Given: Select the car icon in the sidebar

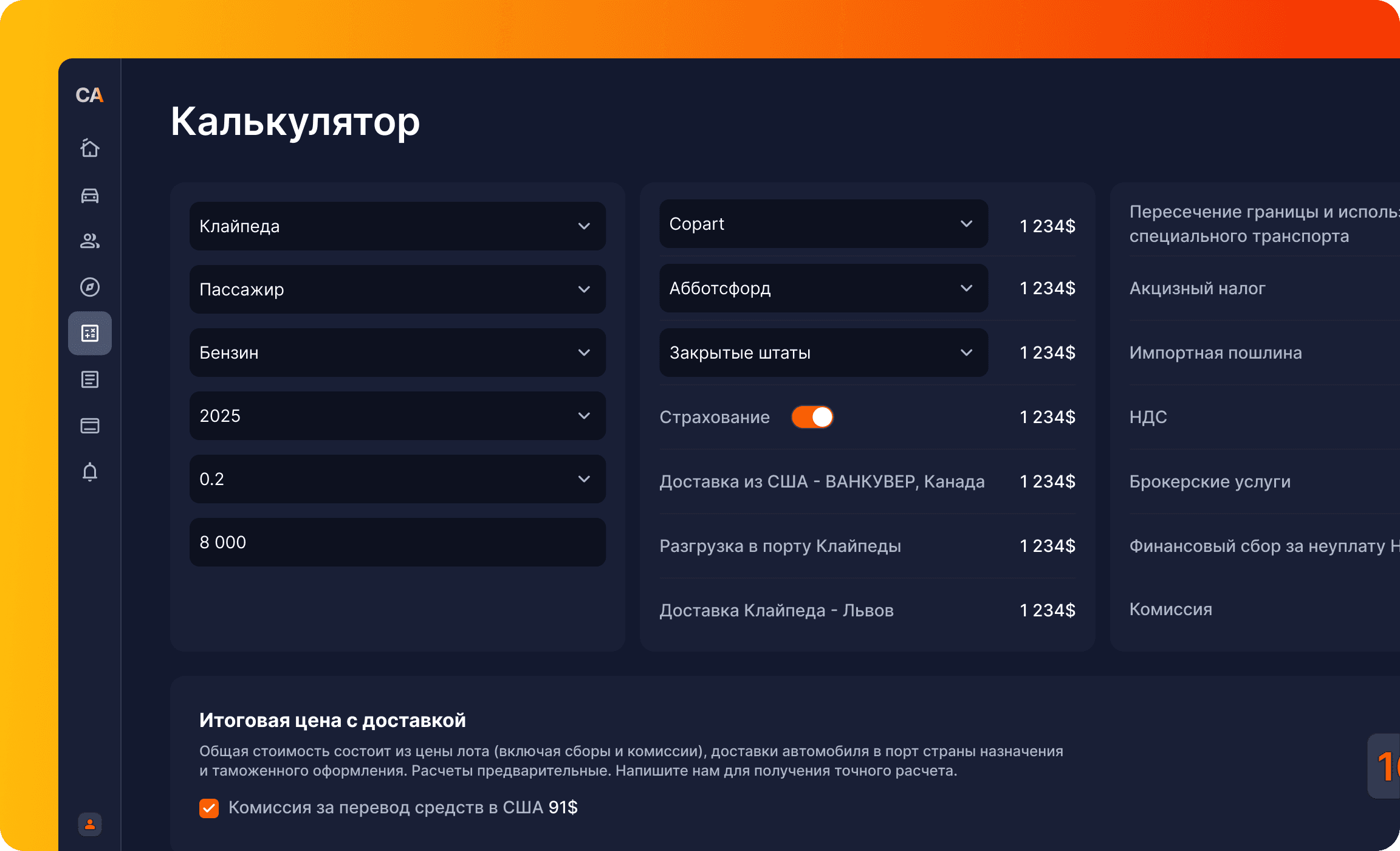Looking at the screenshot, I should (x=89, y=195).
